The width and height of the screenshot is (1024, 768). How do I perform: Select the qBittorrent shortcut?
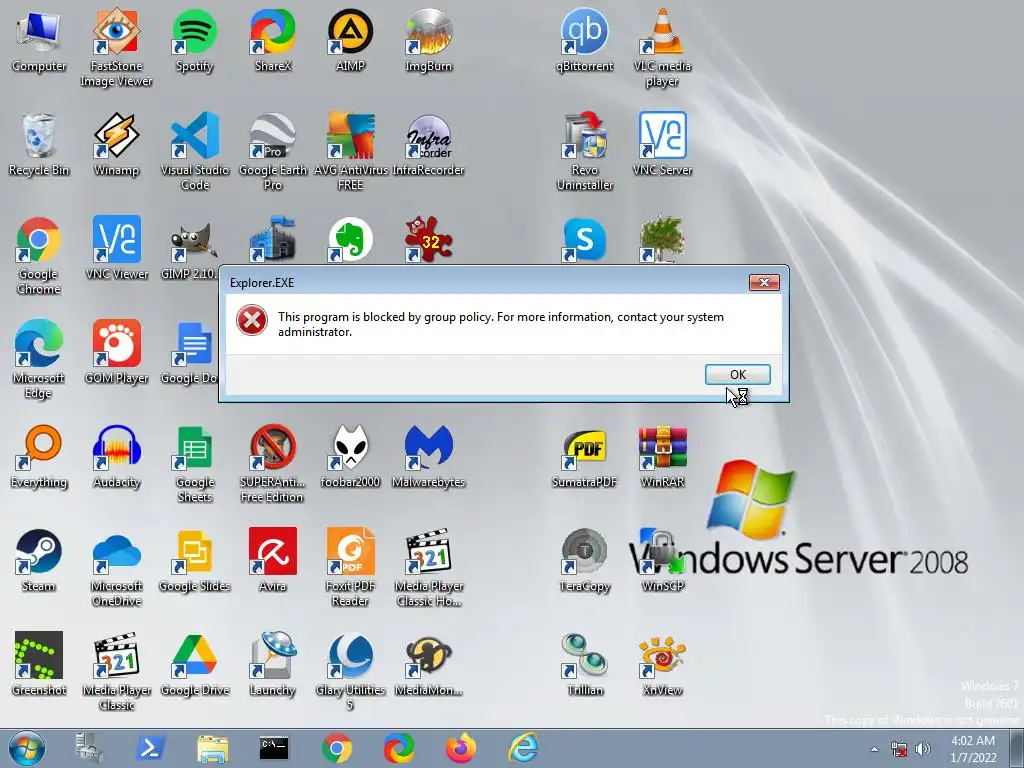coord(584,40)
